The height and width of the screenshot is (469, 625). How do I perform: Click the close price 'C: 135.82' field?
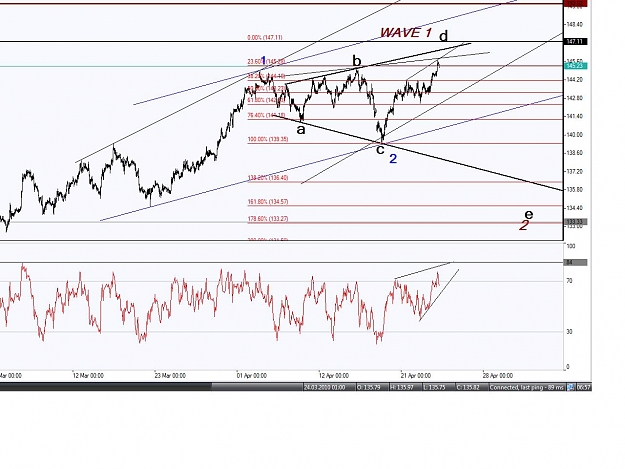pyautogui.click(x=470, y=387)
